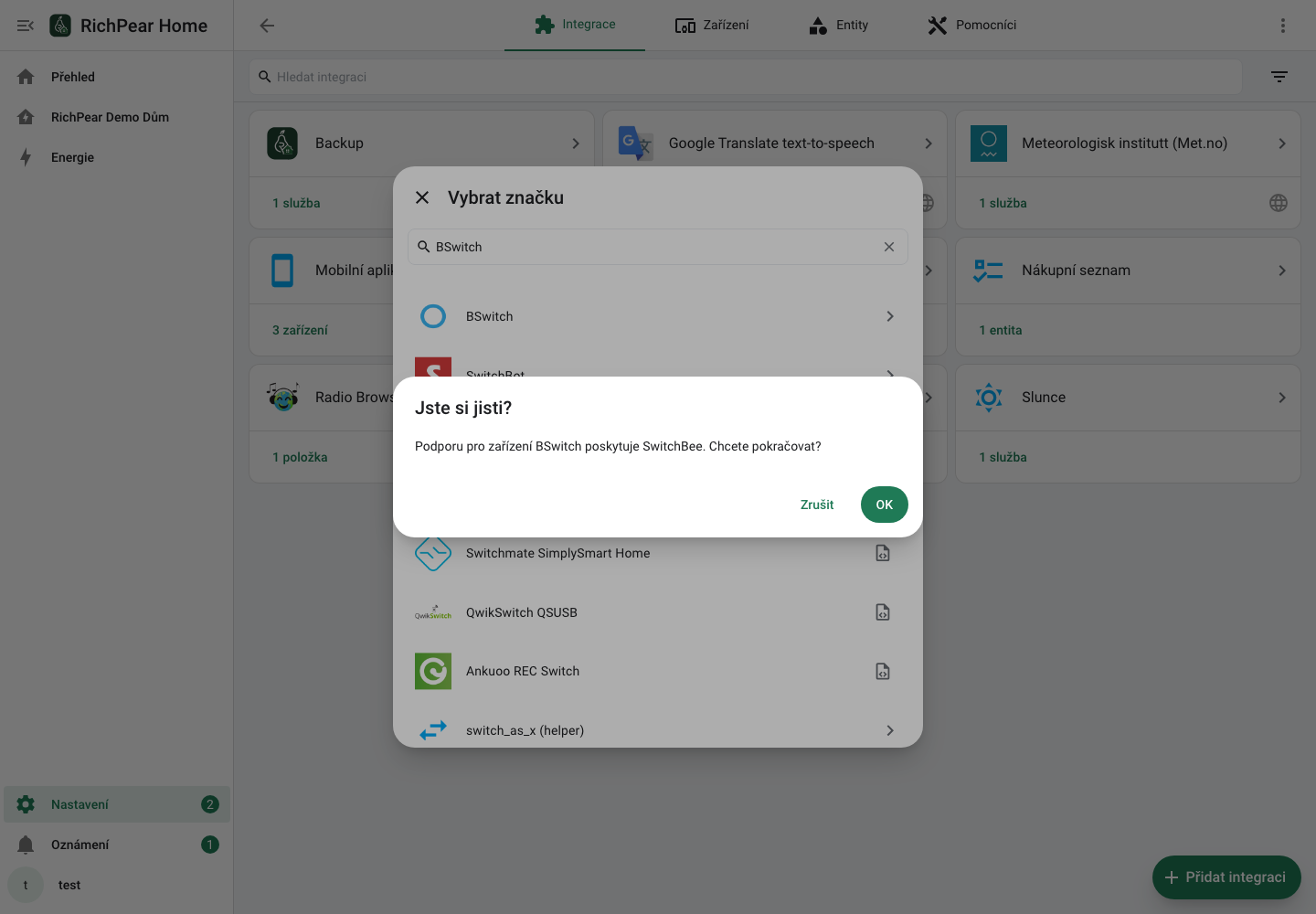Confirm the dialog with OK
The image size is (1316, 914).
tap(885, 505)
